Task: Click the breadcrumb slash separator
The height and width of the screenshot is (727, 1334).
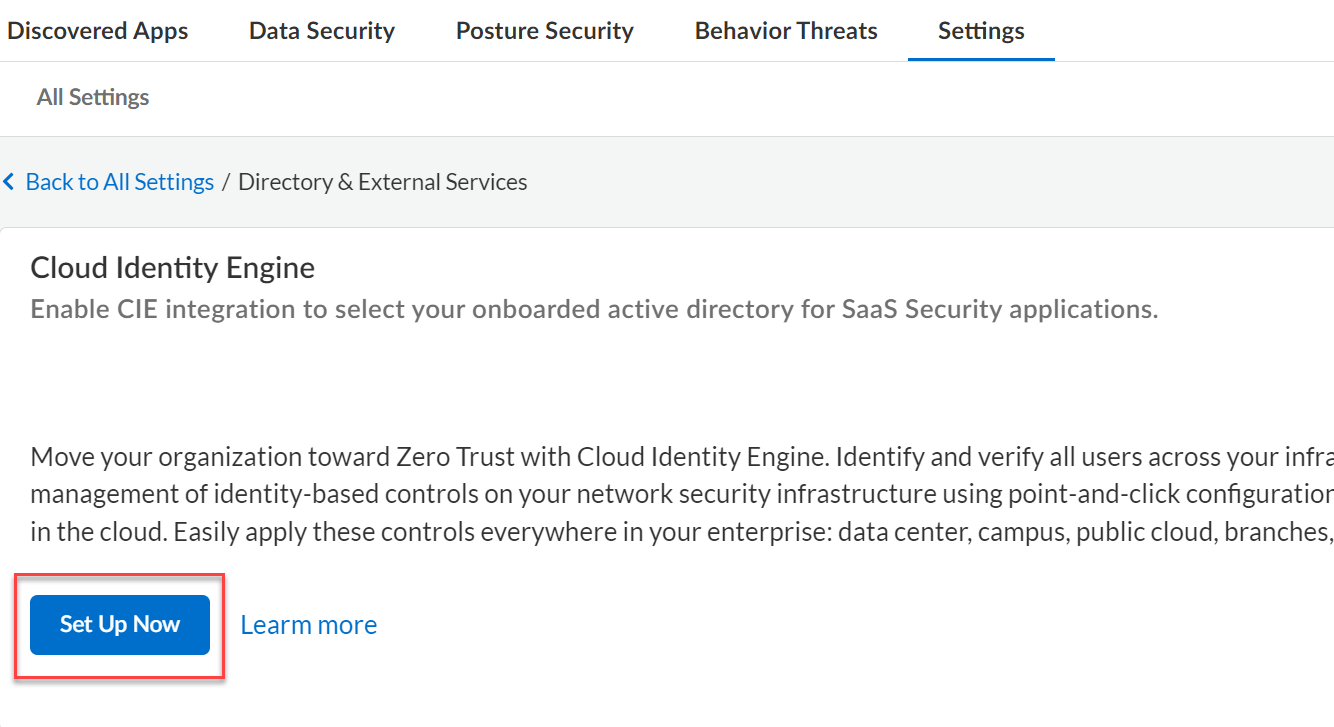Action: pyautogui.click(x=226, y=182)
